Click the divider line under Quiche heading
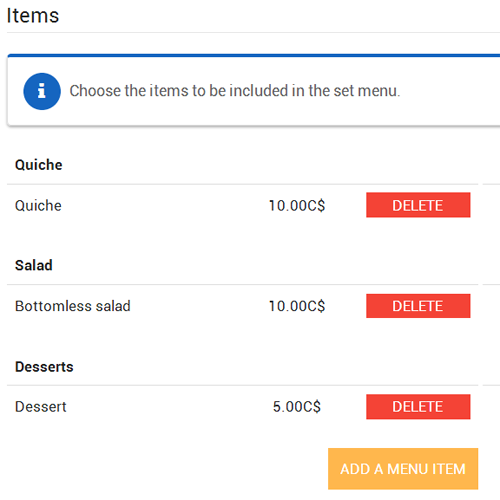The width and height of the screenshot is (500, 500). [x=242, y=184]
